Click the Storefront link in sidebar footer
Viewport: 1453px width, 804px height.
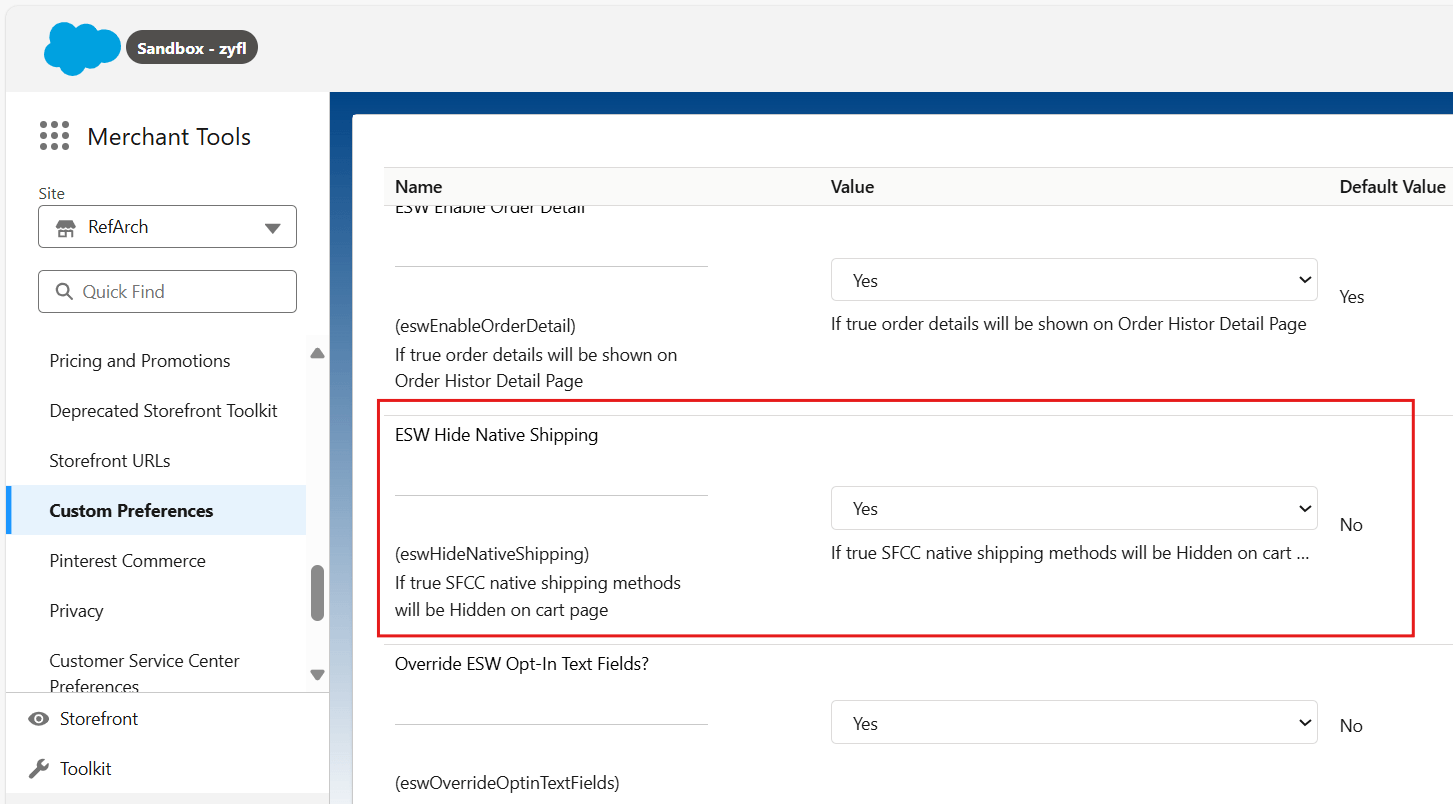coord(99,719)
